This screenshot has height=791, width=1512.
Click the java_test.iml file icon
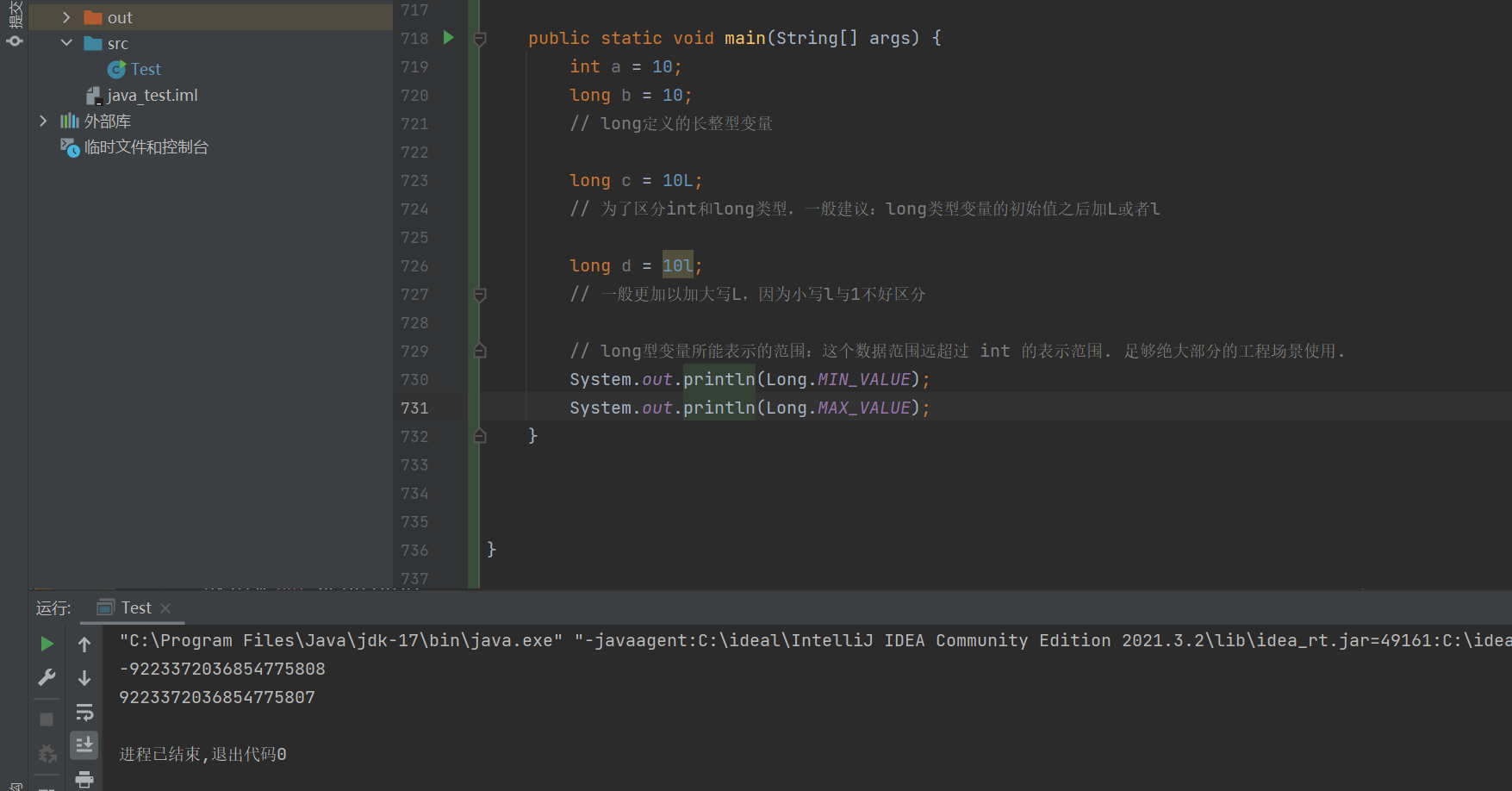pyautogui.click(x=94, y=96)
